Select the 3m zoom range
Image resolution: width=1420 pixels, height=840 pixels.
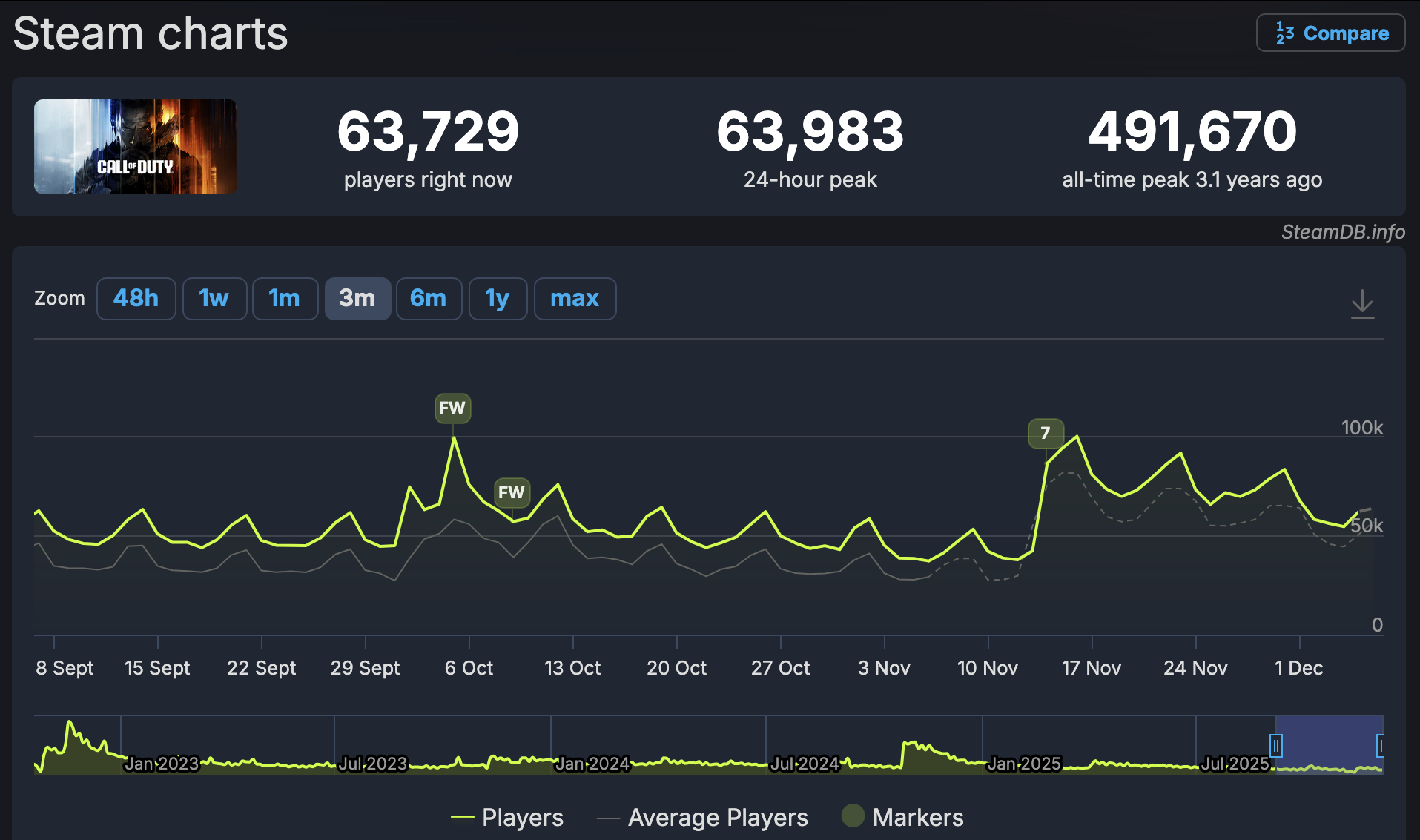(357, 299)
